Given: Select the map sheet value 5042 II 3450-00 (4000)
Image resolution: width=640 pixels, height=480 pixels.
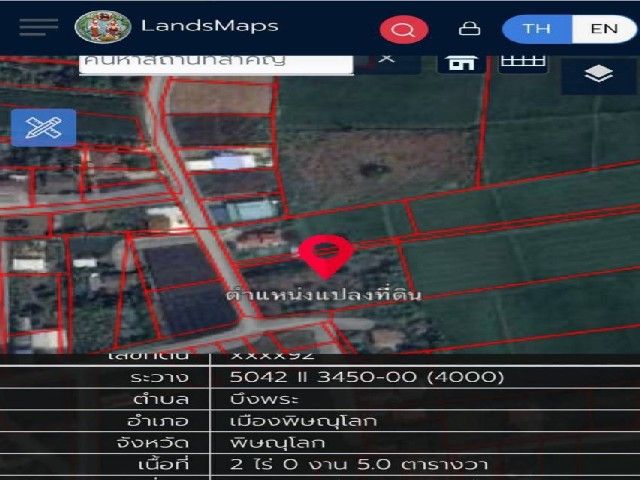Looking at the screenshot, I should tap(367, 377).
